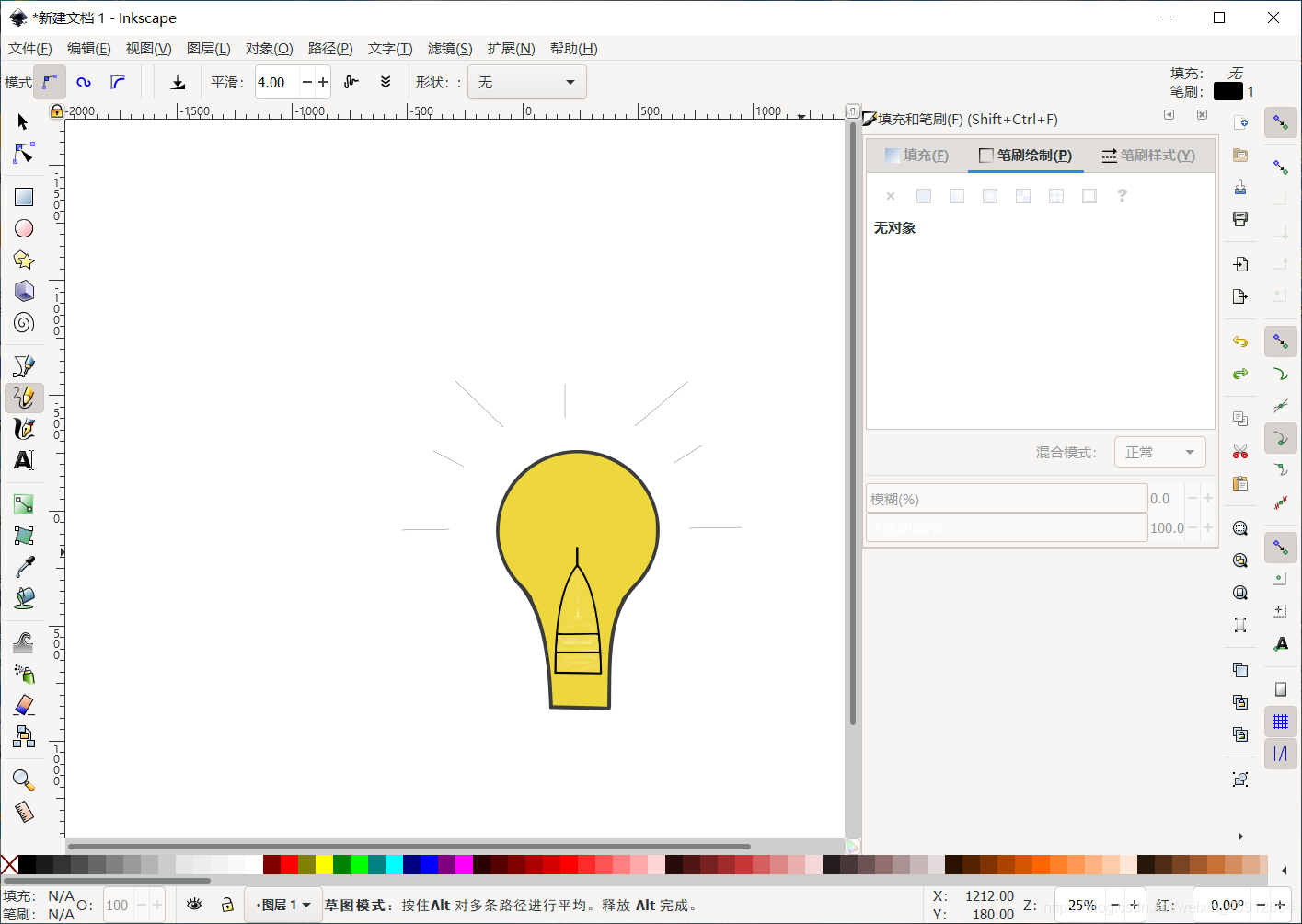This screenshot has height=924, width=1302.
Task: Select the Rectangle tool
Action: coord(24,197)
